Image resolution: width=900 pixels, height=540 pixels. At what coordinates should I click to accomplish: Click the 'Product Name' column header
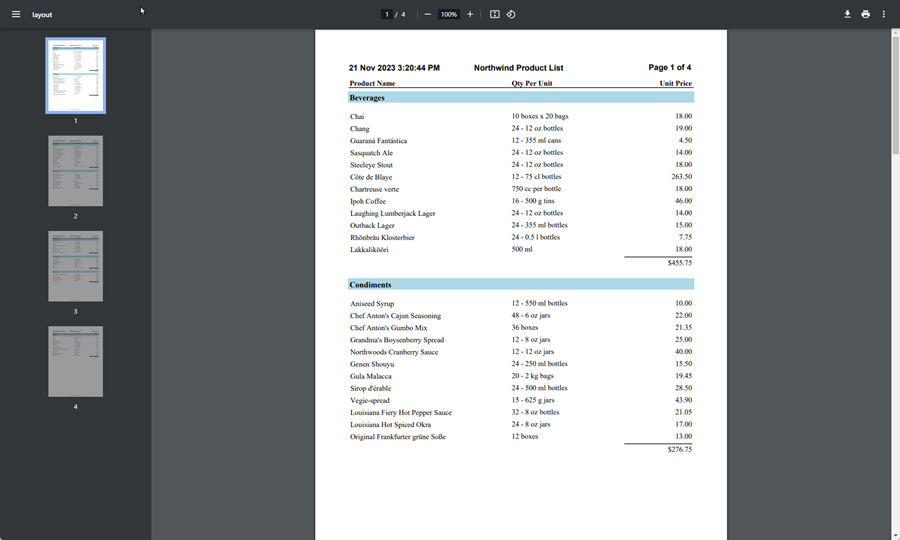pyautogui.click(x=372, y=83)
